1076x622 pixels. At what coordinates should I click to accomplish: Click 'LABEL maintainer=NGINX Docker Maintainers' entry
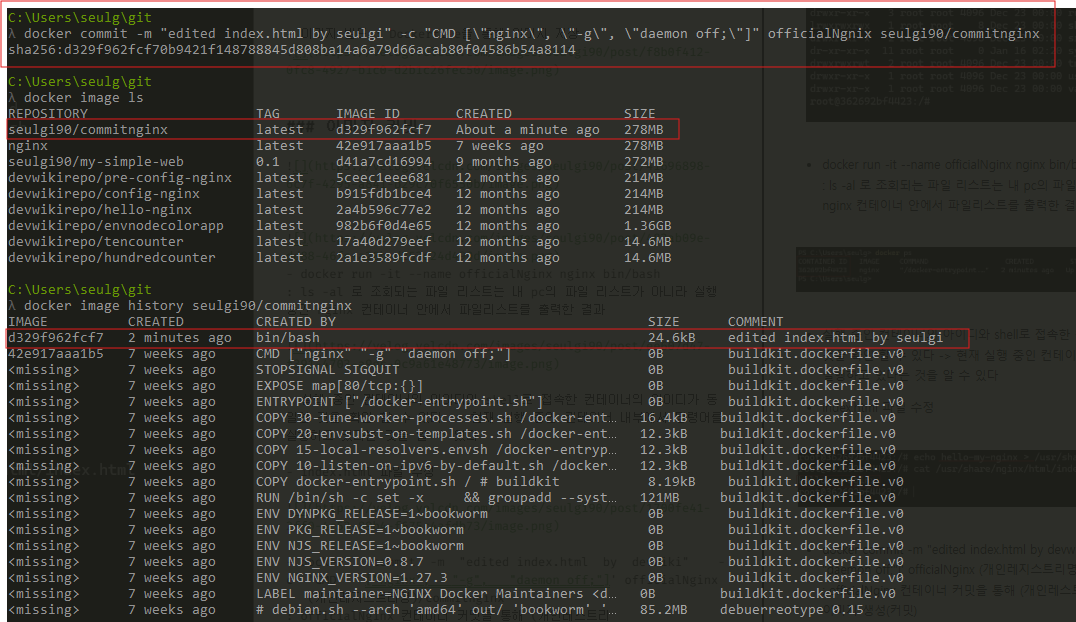pyautogui.click(x=436, y=594)
